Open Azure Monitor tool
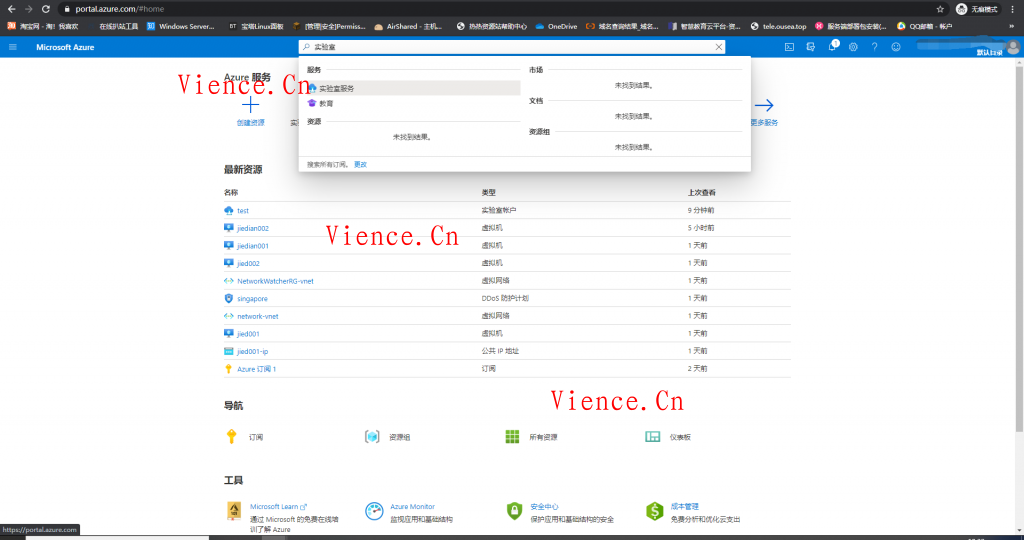The height and width of the screenshot is (540, 1024). [x=412, y=507]
